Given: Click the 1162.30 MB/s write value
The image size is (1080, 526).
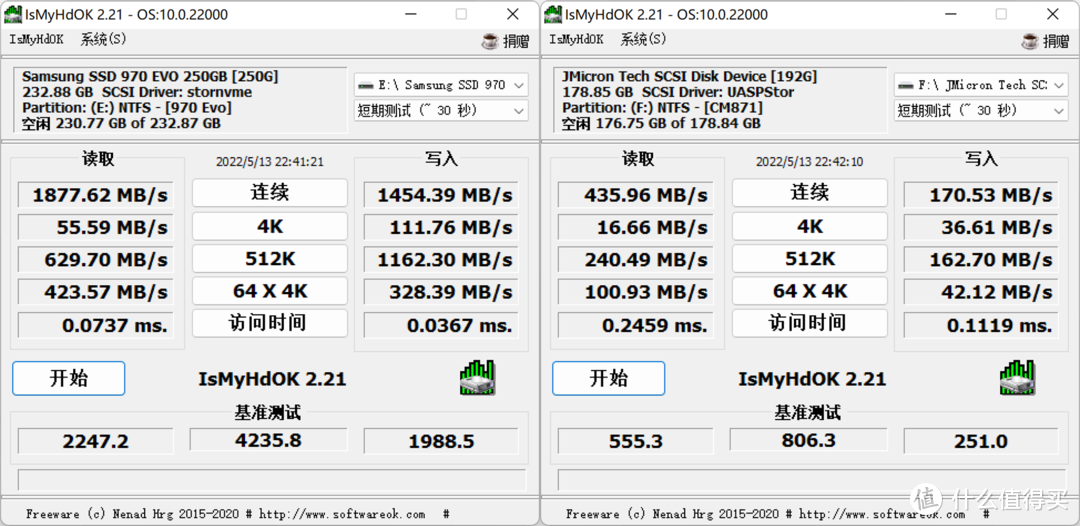Looking at the screenshot, I should (x=441, y=260).
